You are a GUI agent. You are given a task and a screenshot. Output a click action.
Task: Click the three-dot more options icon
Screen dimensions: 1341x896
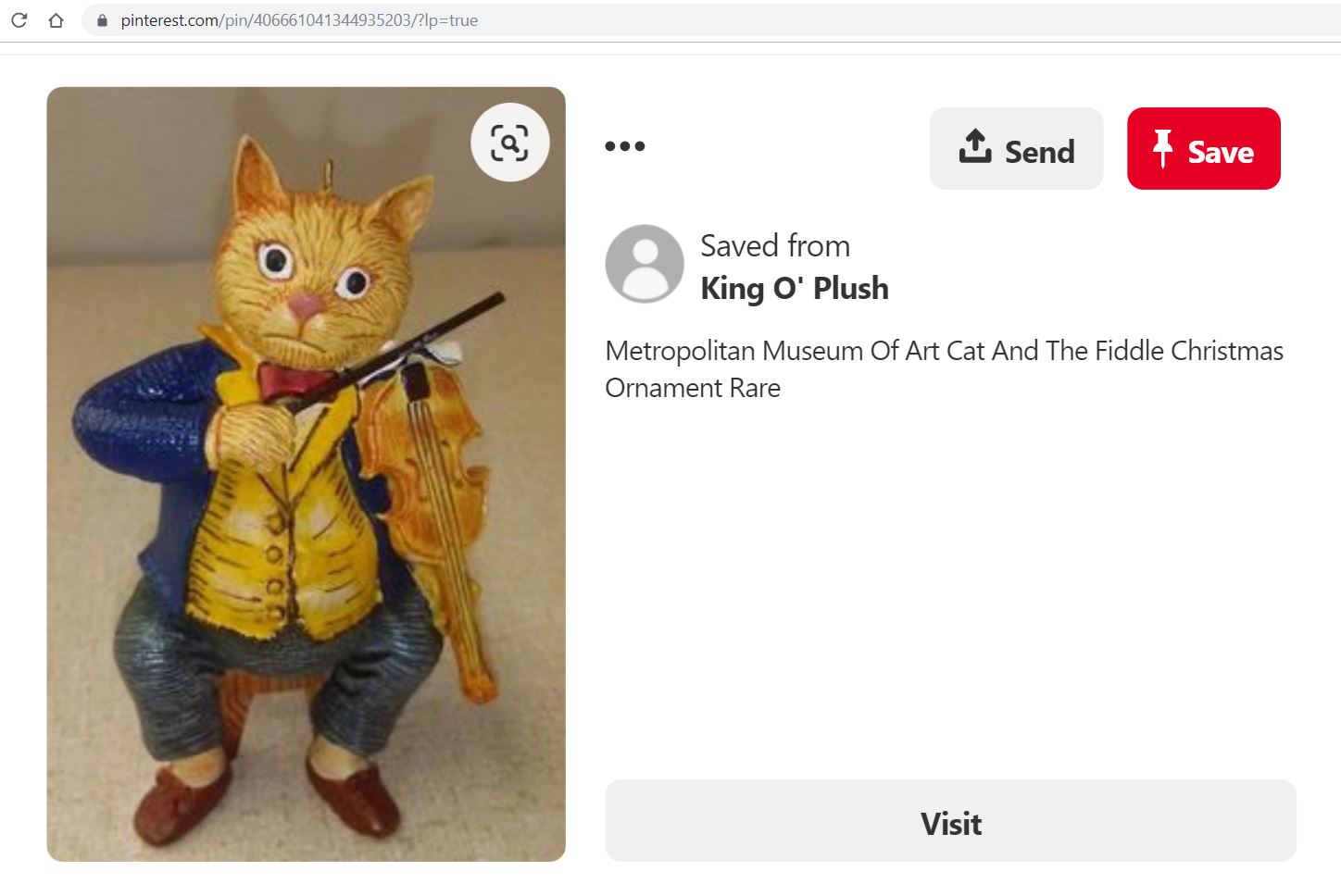625,145
